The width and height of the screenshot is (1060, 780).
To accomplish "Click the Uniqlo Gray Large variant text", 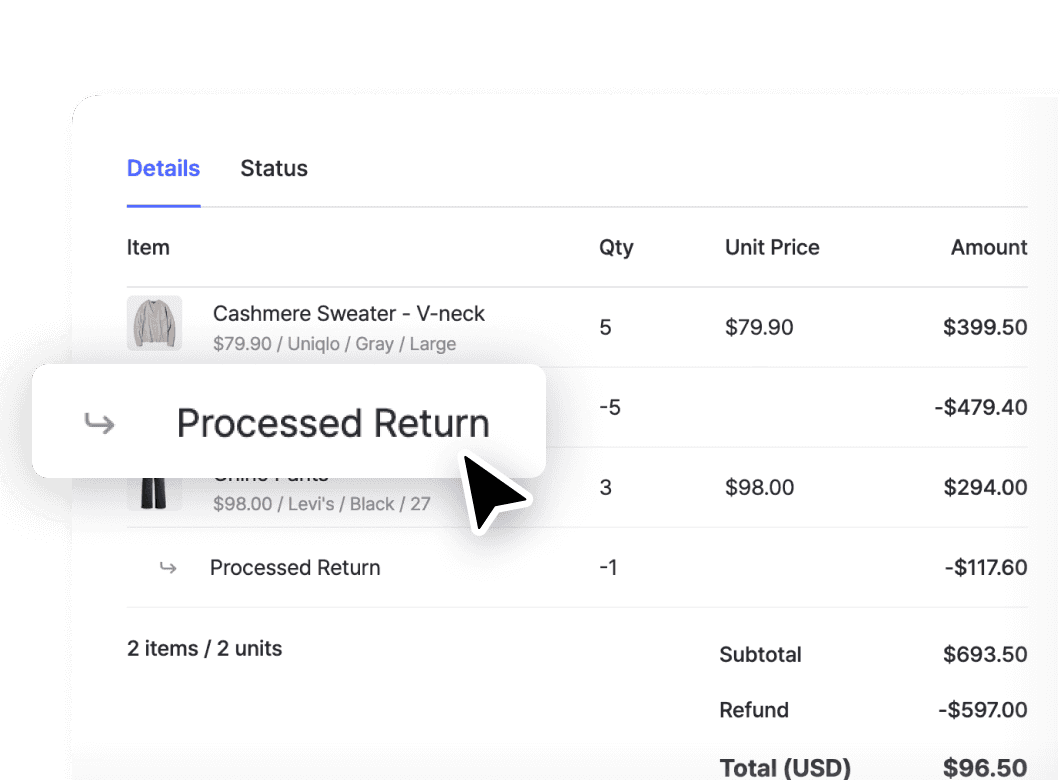I will [335, 344].
